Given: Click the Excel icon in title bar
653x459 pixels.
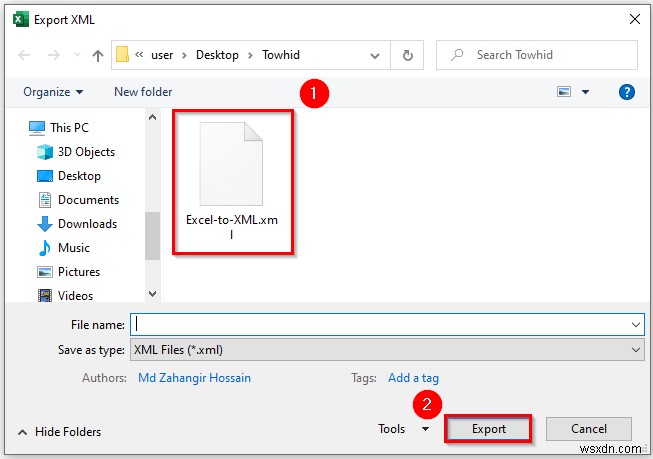Looking at the screenshot, I should [x=20, y=19].
